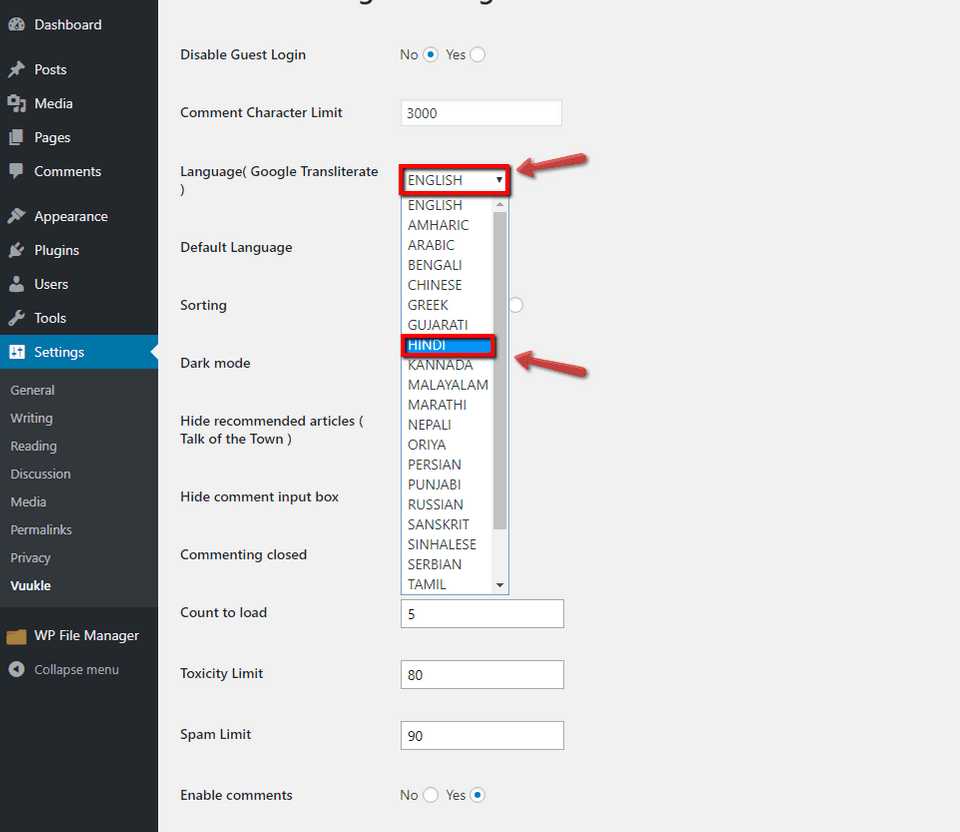Open the Permalinks settings link

point(38,529)
